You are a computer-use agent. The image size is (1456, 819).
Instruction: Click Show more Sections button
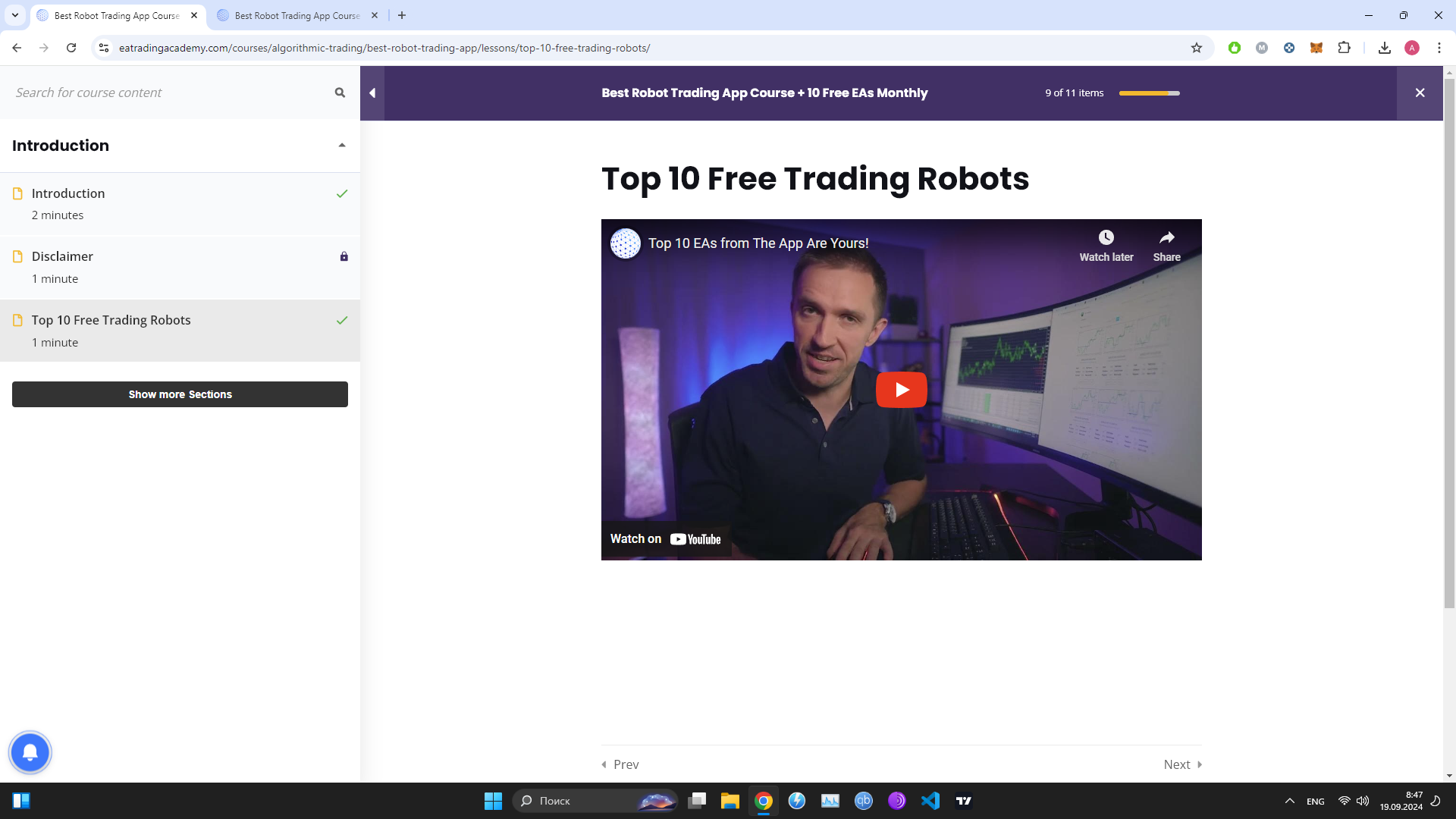180,394
